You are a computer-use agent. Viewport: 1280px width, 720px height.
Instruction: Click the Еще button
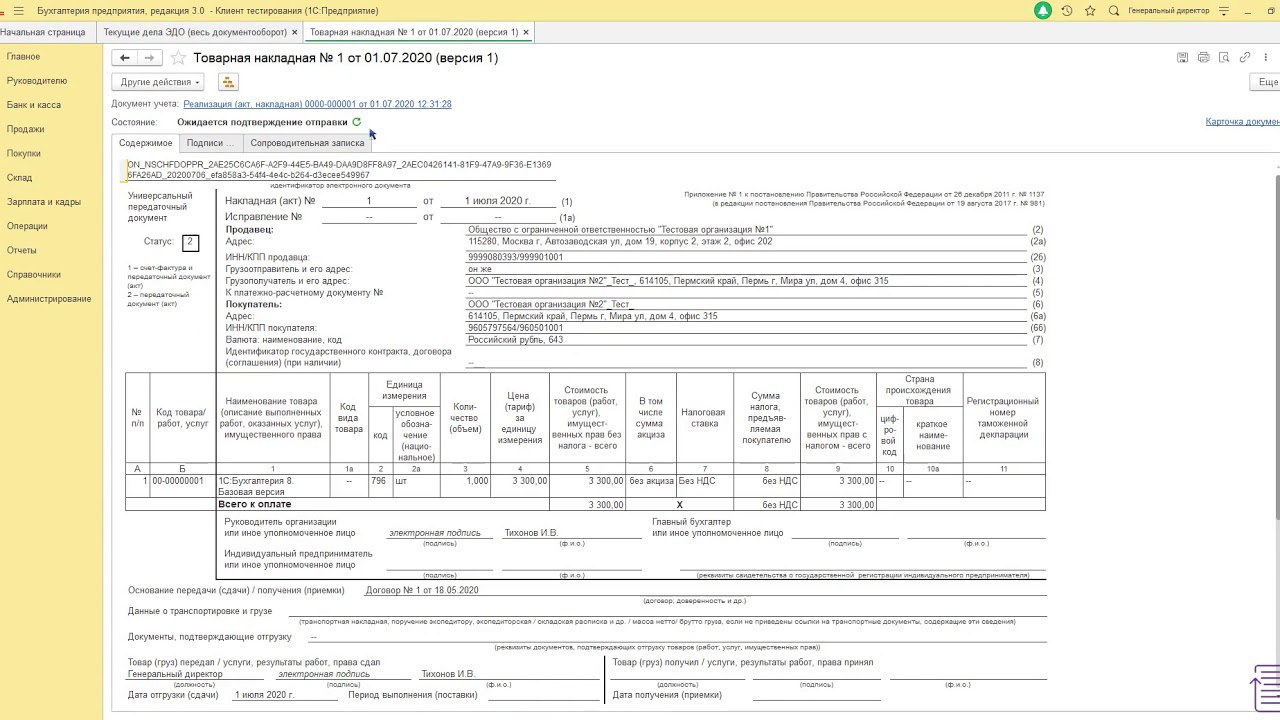(x=1265, y=82)
